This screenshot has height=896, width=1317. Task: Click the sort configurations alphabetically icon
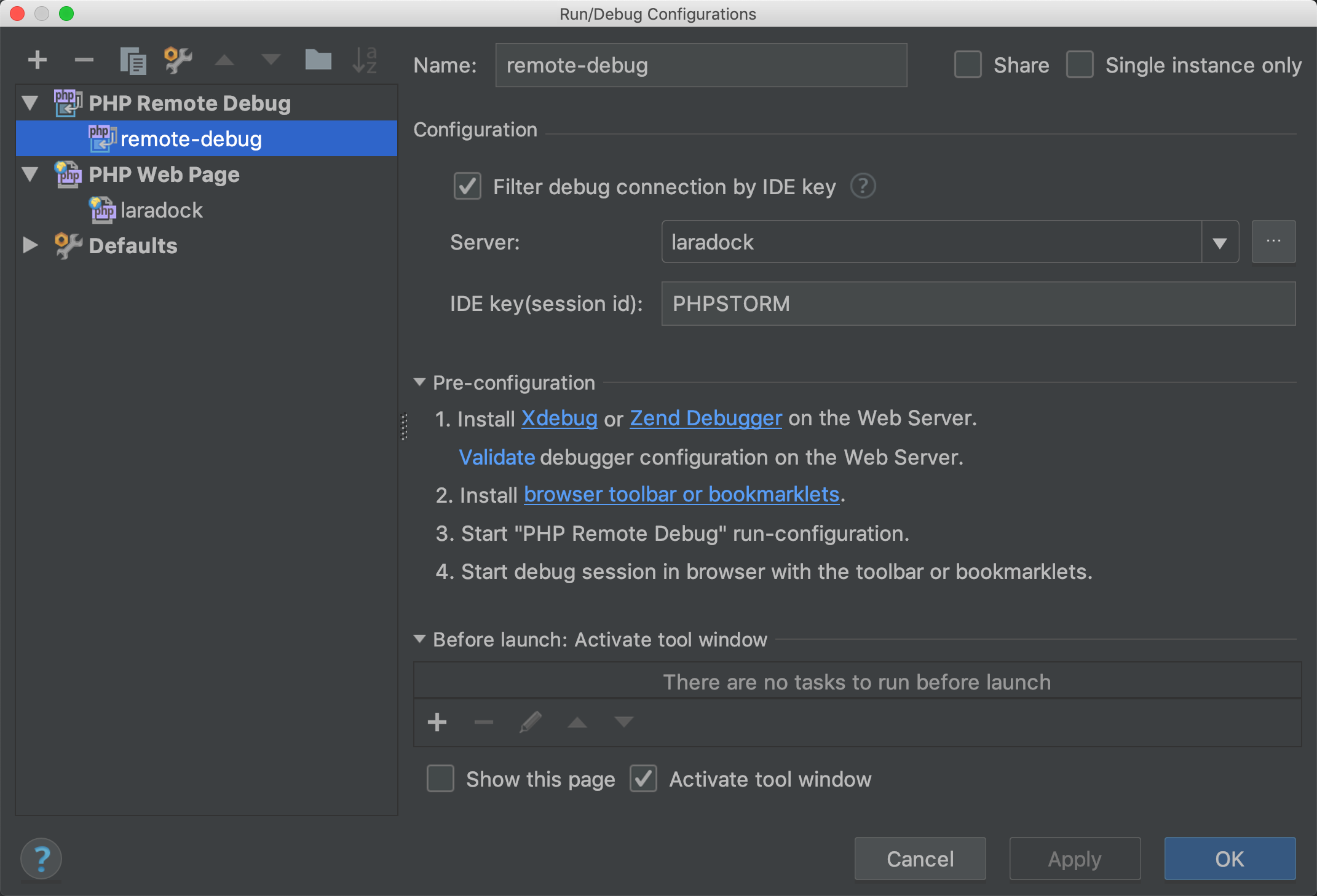[365, 60]
